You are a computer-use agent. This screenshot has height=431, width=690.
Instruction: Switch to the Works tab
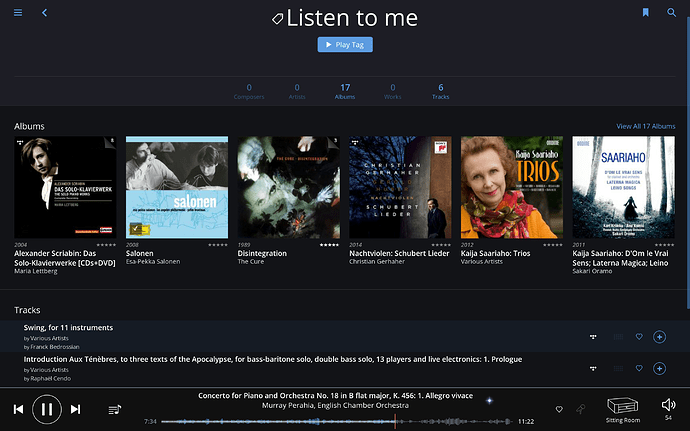pyautogui.click(x=393, y=92)
